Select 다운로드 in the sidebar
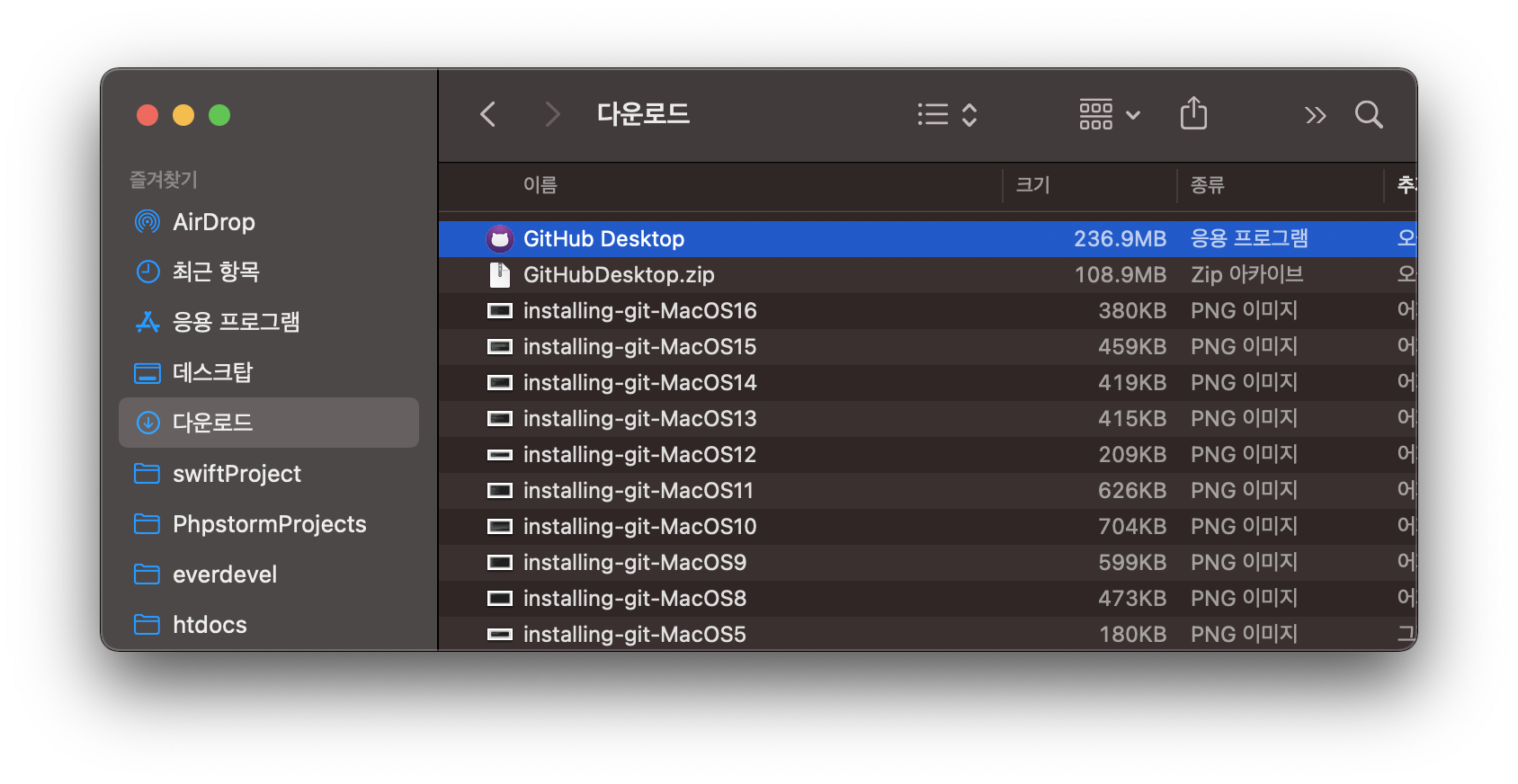Viewport: 1518px width, 784px height. click(x=268, y=423)
